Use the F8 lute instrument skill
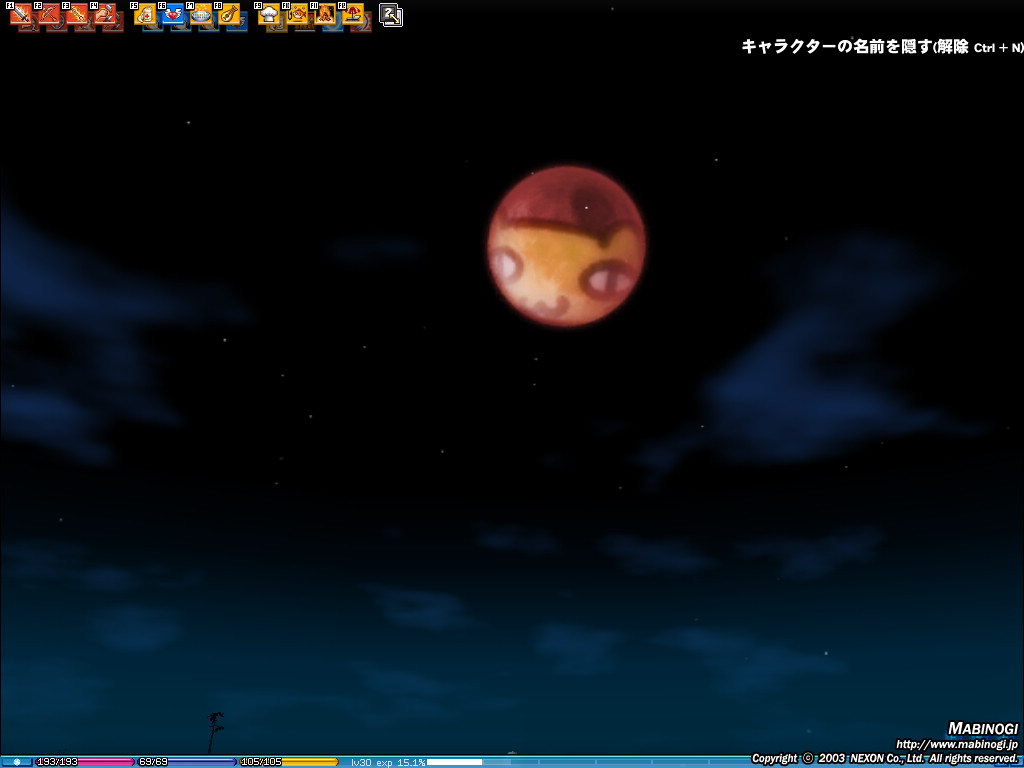The height and width of the screenshot is (768, 1024). point(229,15)
